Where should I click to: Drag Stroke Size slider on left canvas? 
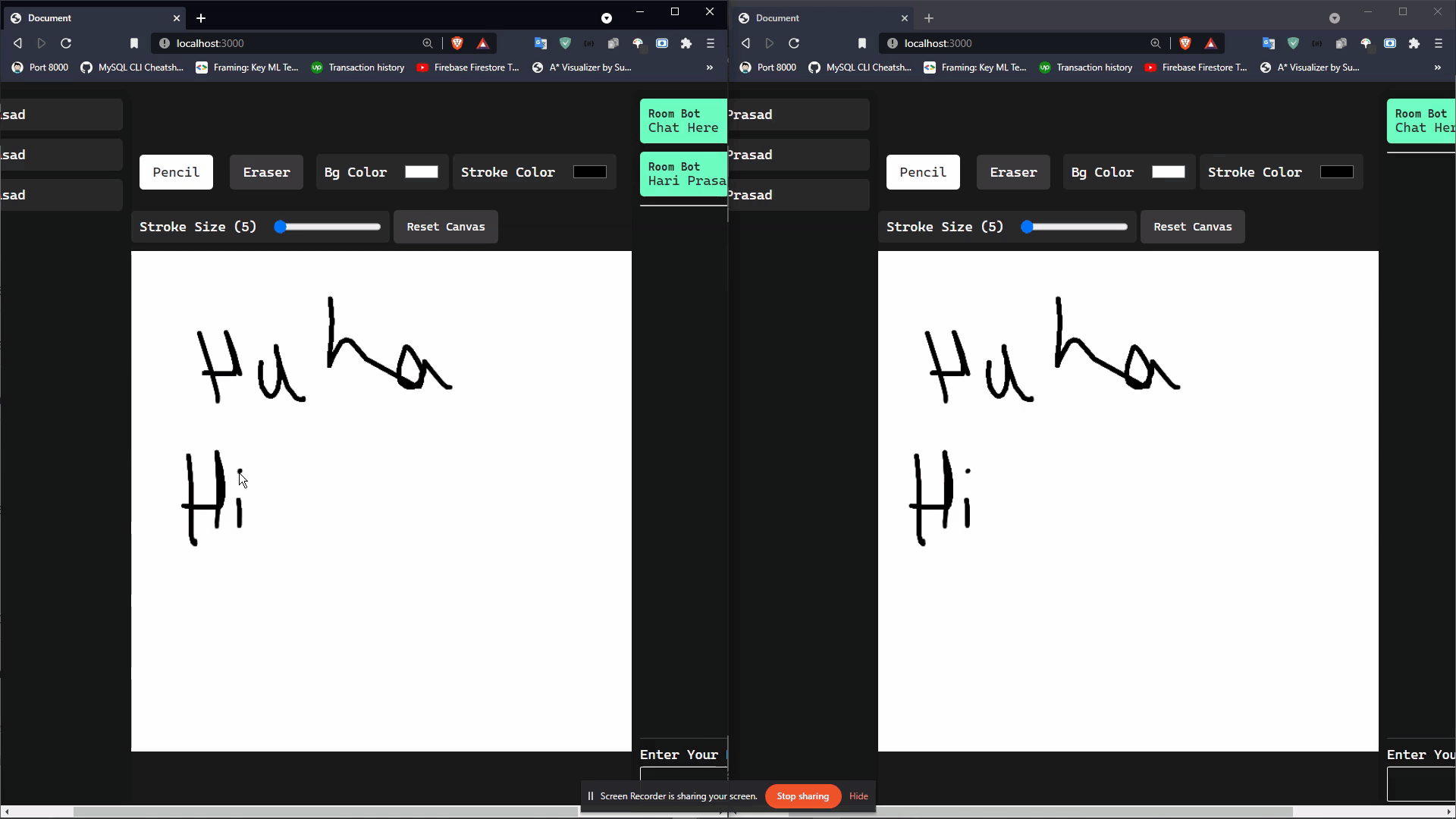[x=280, y=226]
